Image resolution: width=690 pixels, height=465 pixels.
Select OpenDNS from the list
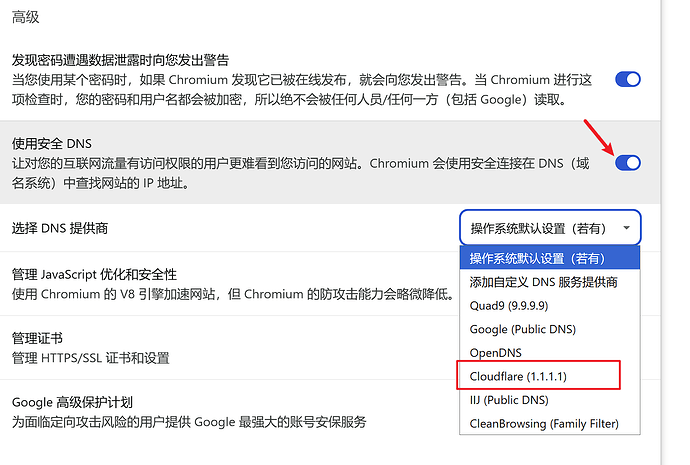click(550, 352)
